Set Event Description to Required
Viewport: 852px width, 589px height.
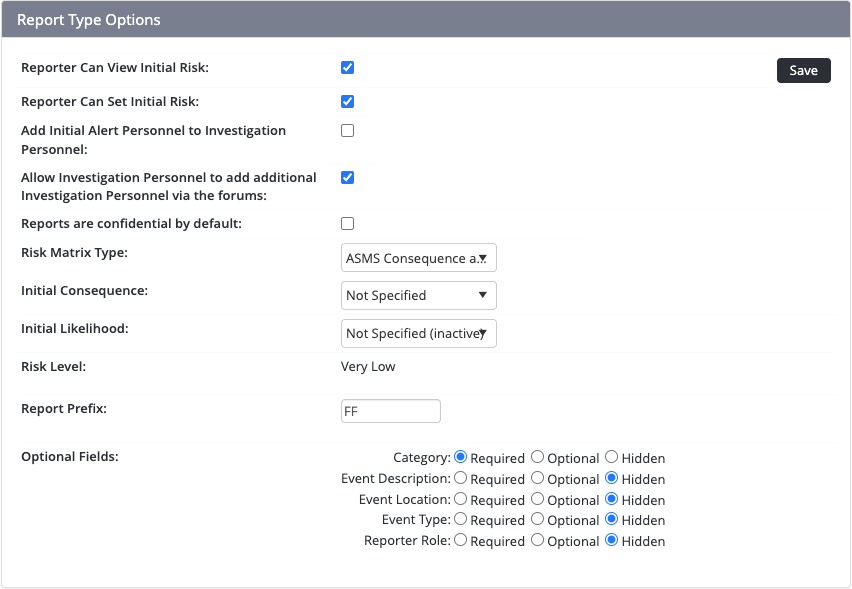(460, 479)
